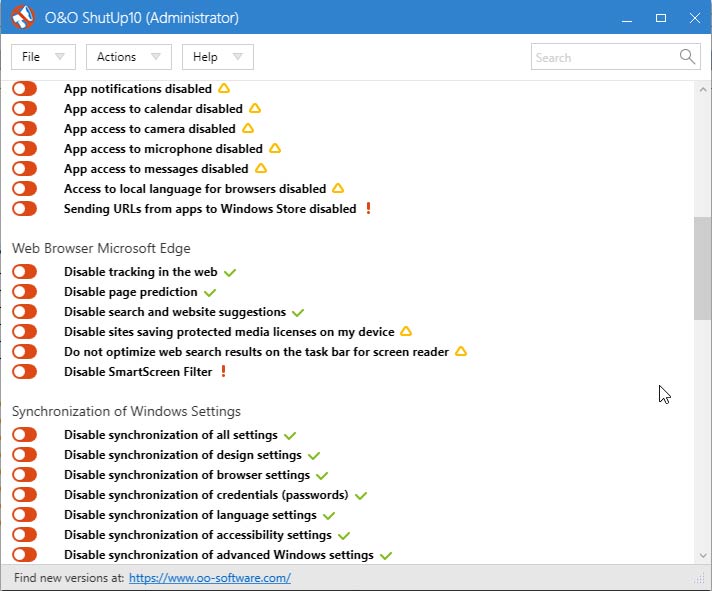Click the Disable SmartScreen Filter label

(138, 372)
